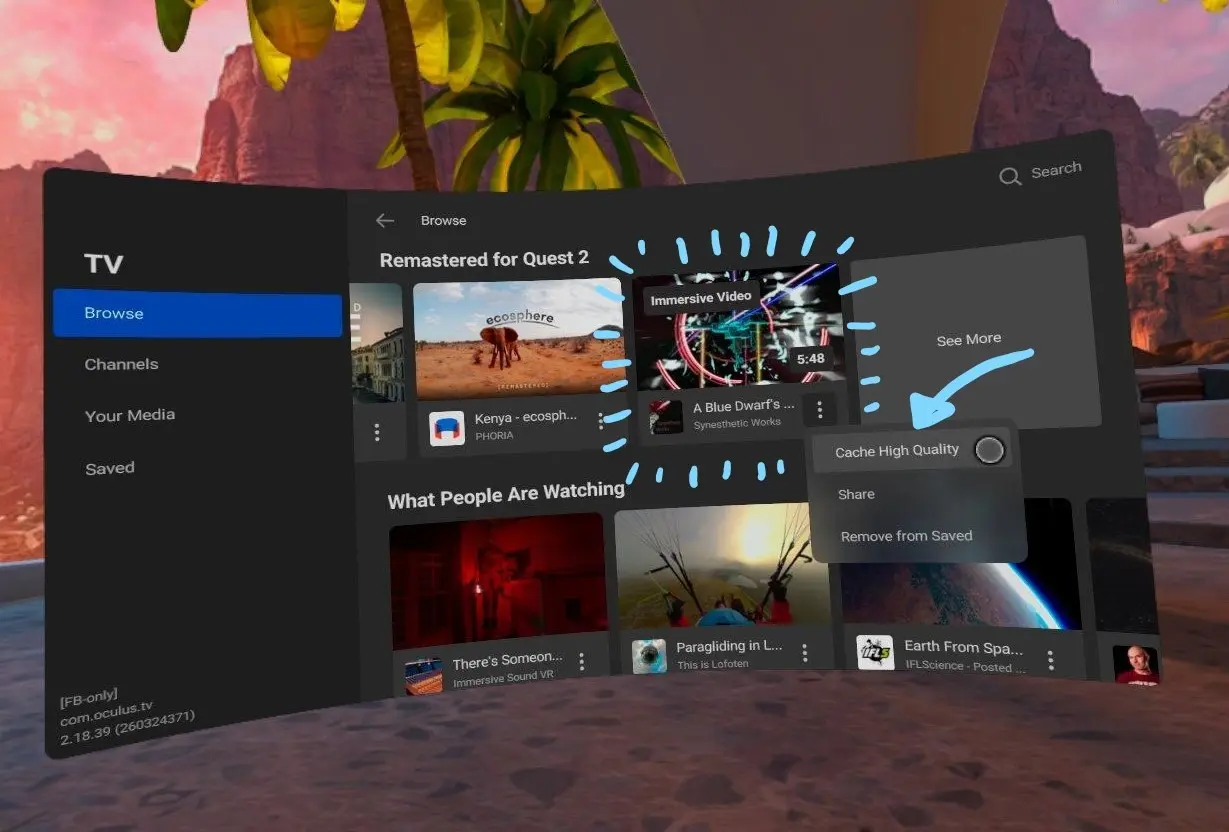Click the PHORIA channel icon
Image resolution: width=1229 pixels, height=832 pixels.
click(447, 428)
